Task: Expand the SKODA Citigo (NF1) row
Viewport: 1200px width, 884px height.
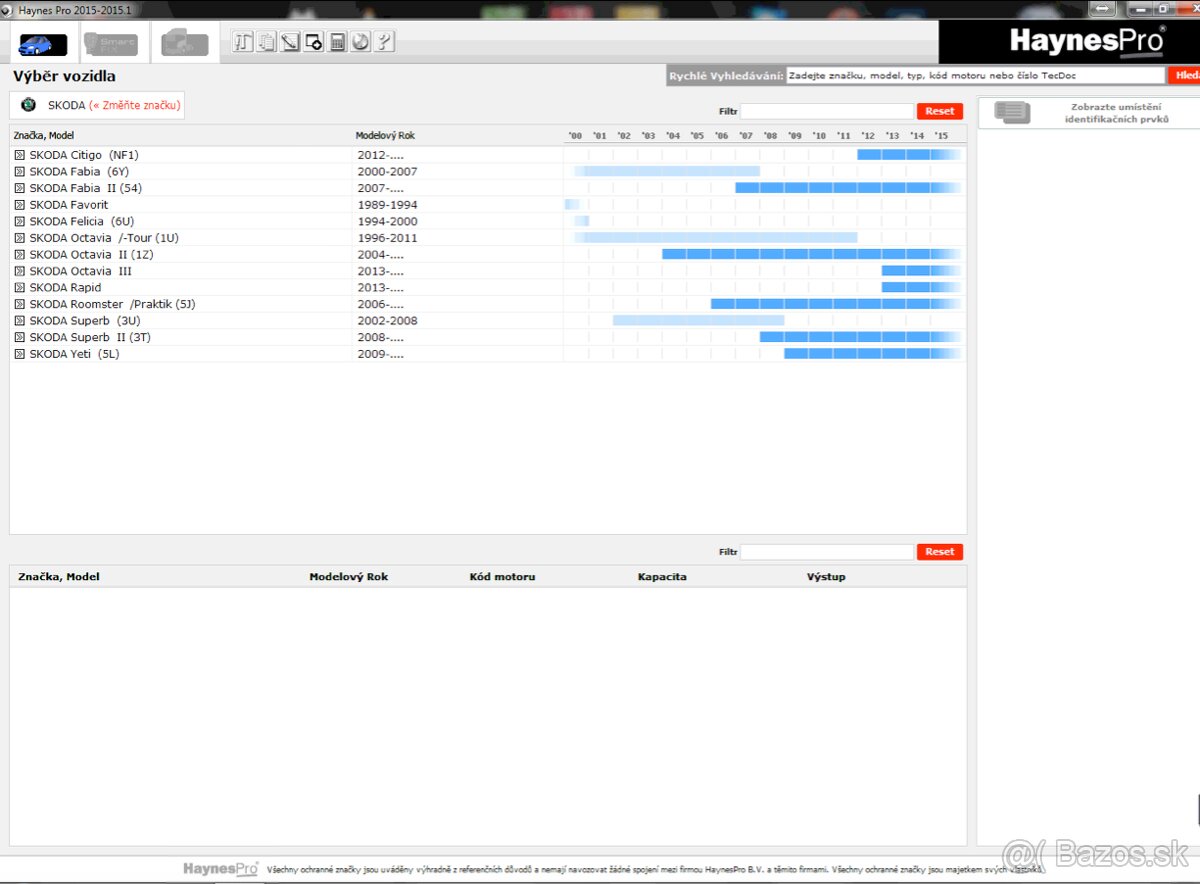Action: [19, 155]
